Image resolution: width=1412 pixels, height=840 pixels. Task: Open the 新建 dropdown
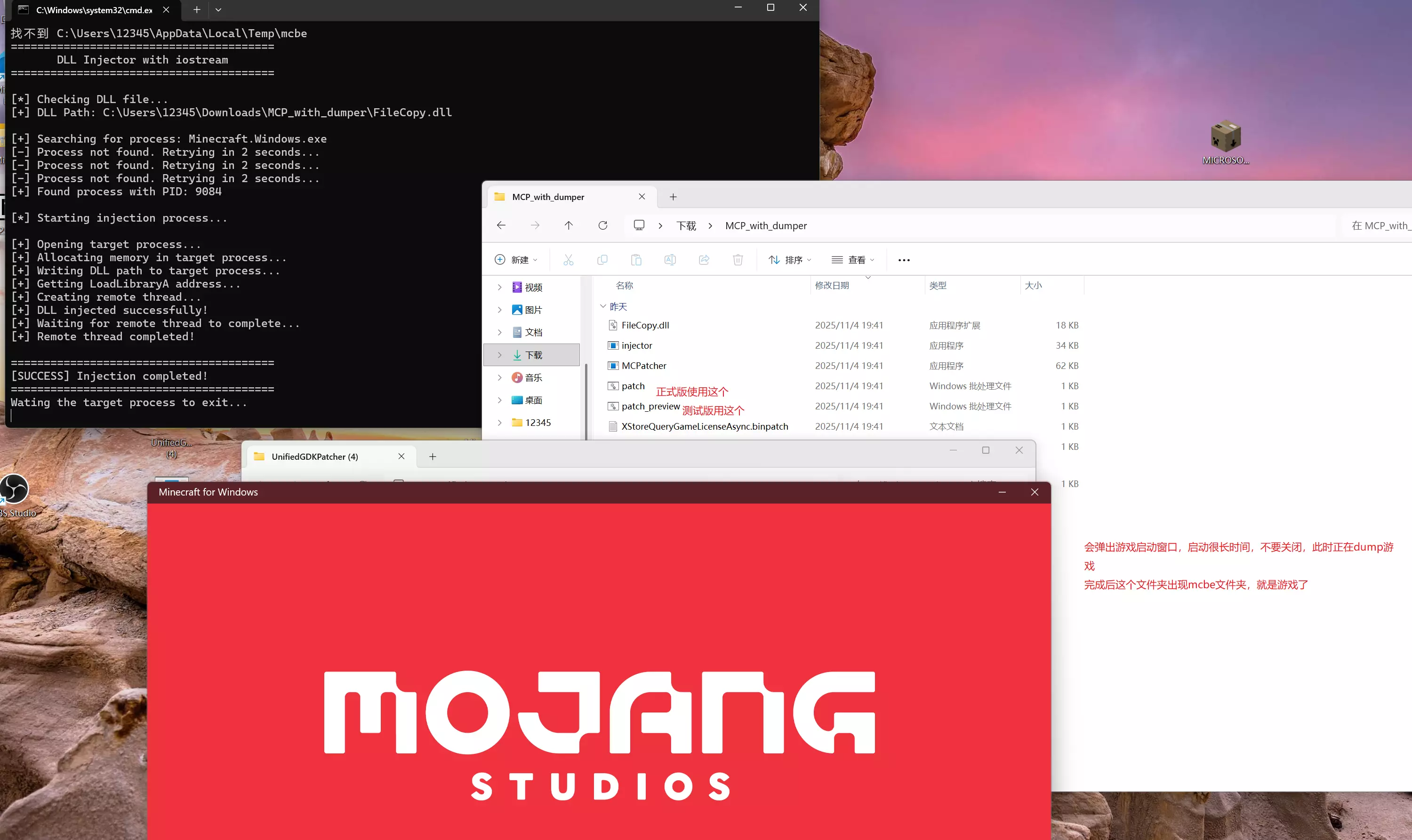[516, 260]
